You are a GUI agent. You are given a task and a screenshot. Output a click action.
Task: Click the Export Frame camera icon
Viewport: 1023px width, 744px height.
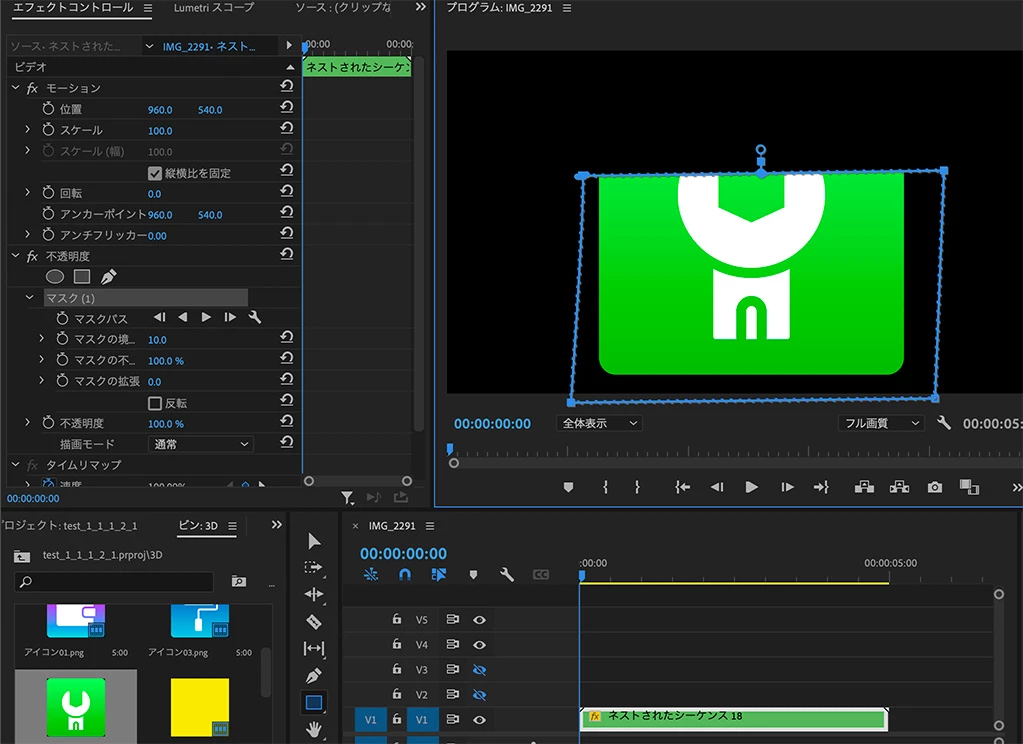pyautogui.click(x=934, y=487)
